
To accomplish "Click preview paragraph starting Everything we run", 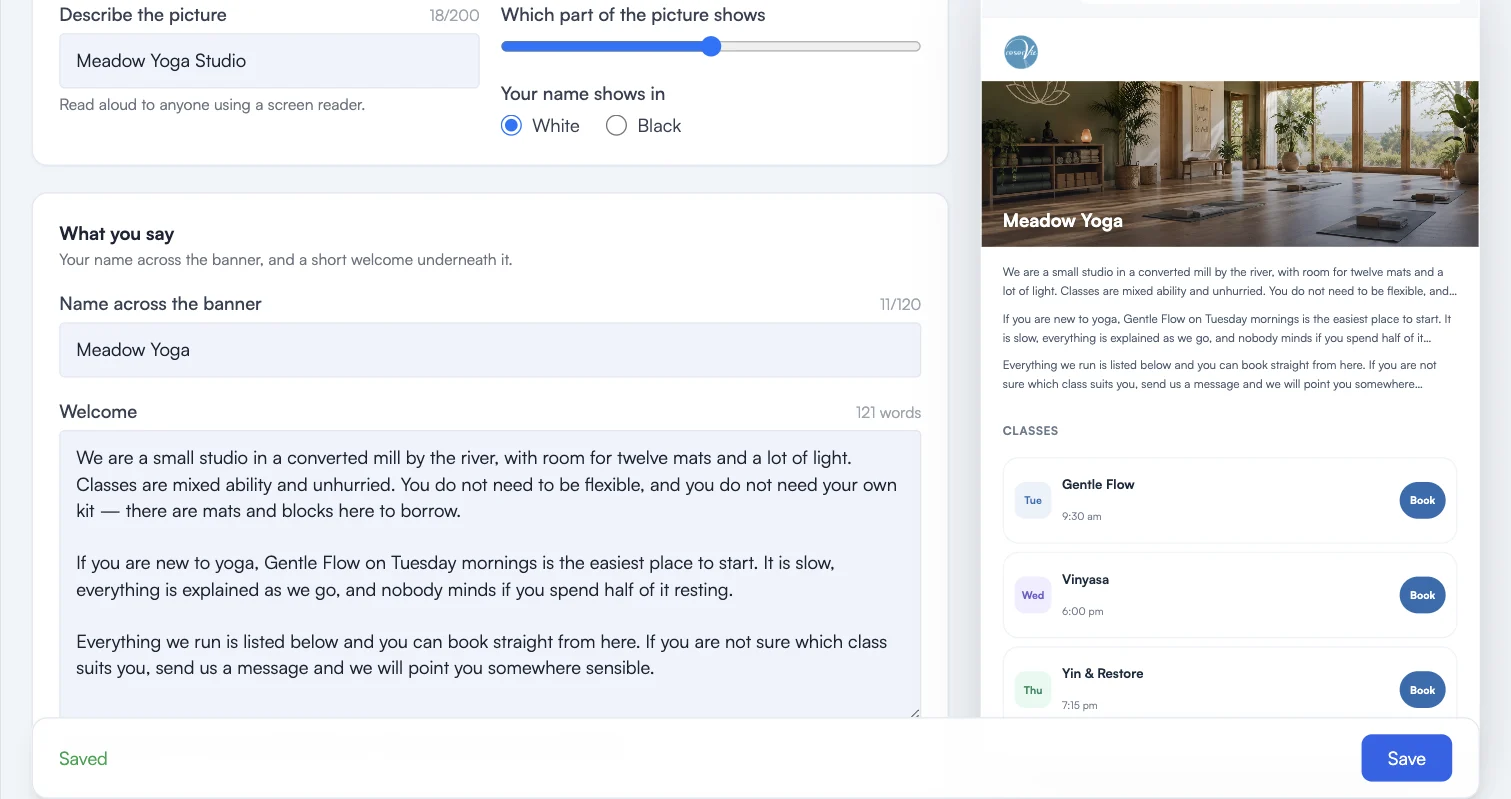I will [x=1229, y=375].
